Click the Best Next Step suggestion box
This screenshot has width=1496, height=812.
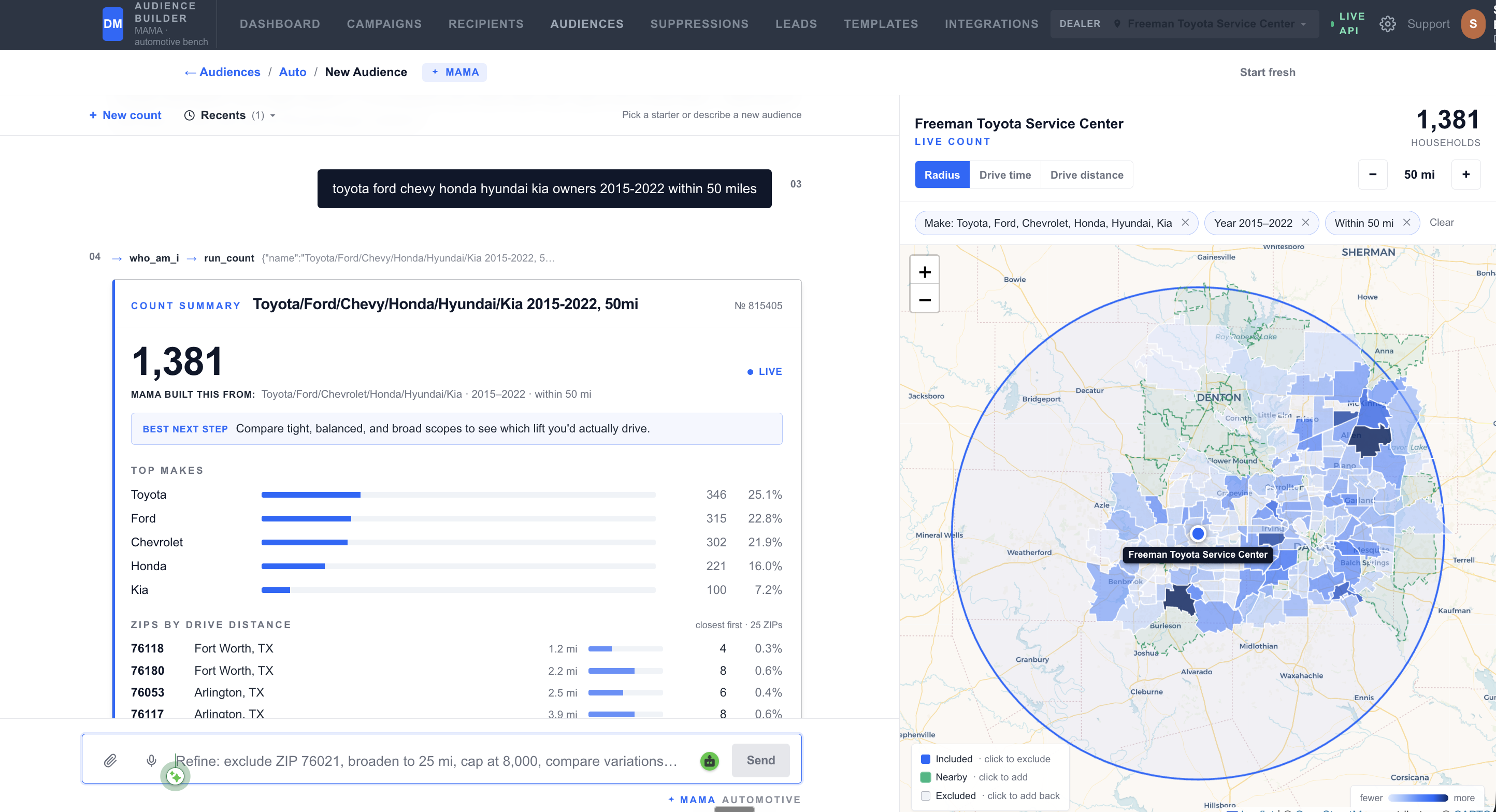coord(456,429)
